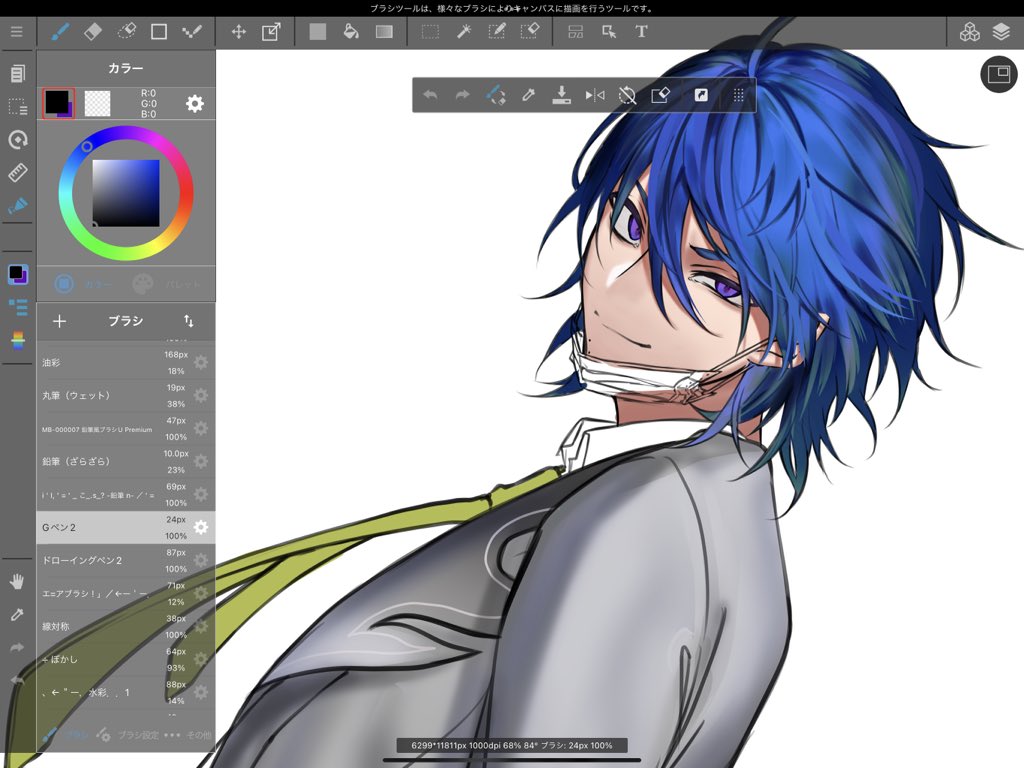Image resolution: width=1024 pixels, height=768 pixels.
Task: Select the Eraser tool
Action: click(x=93, y=31)
